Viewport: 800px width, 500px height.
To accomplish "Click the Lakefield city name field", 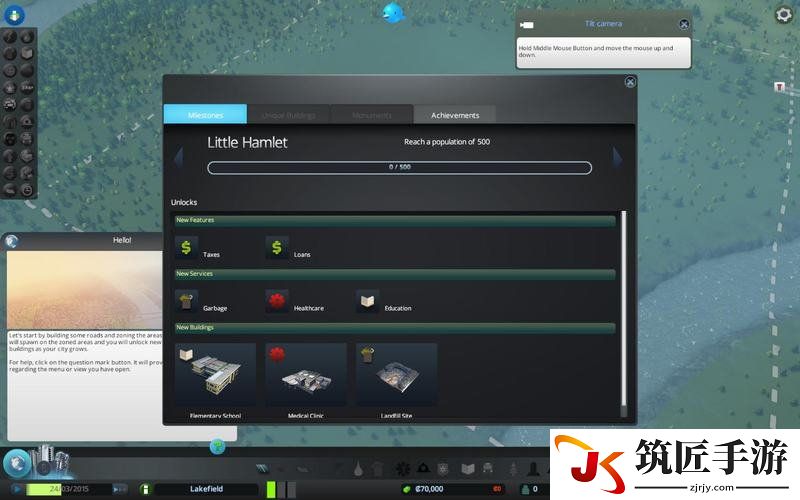I will pos(206,489).
